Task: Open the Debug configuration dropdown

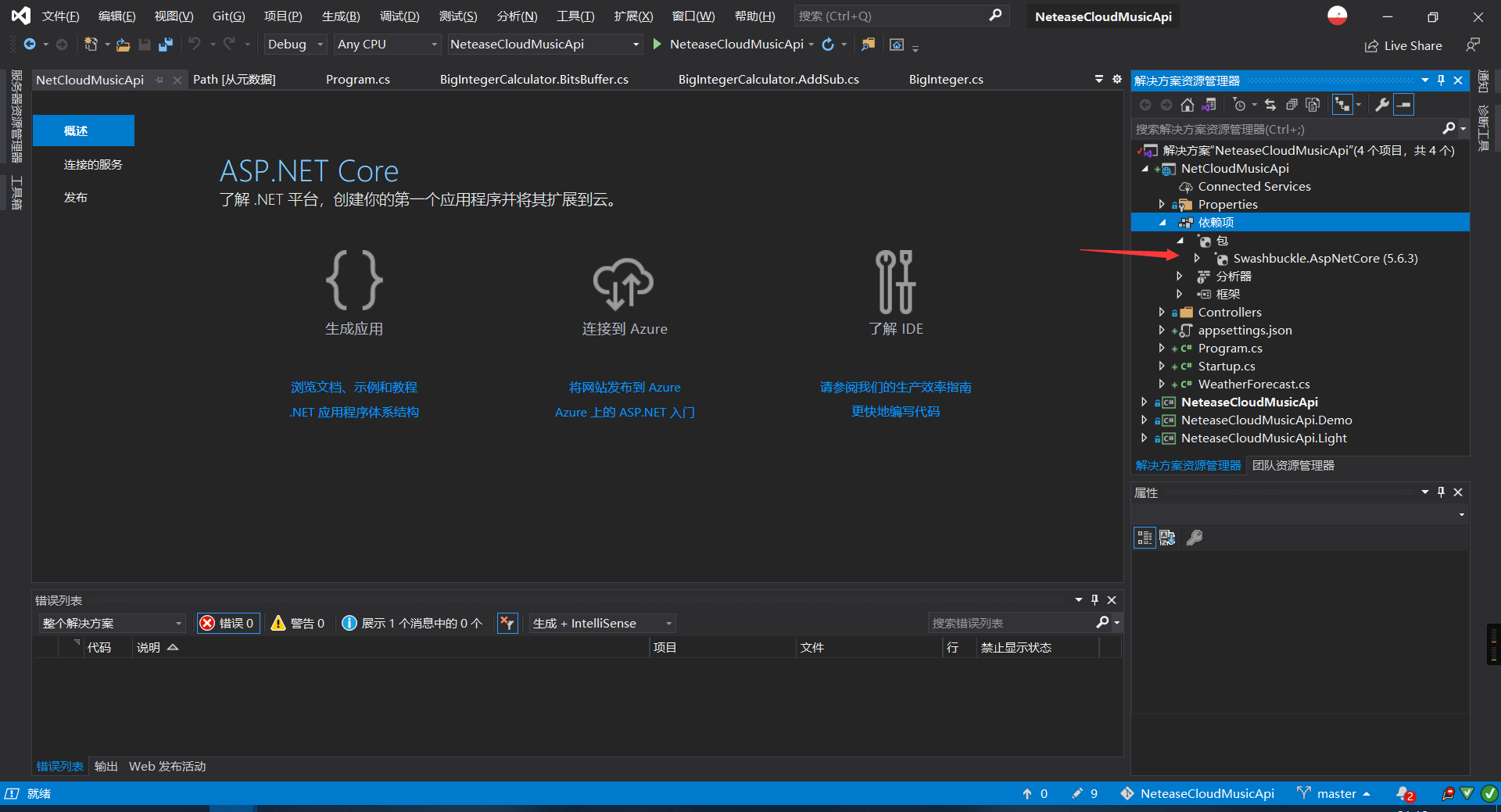Action: (x=295, y=45)
